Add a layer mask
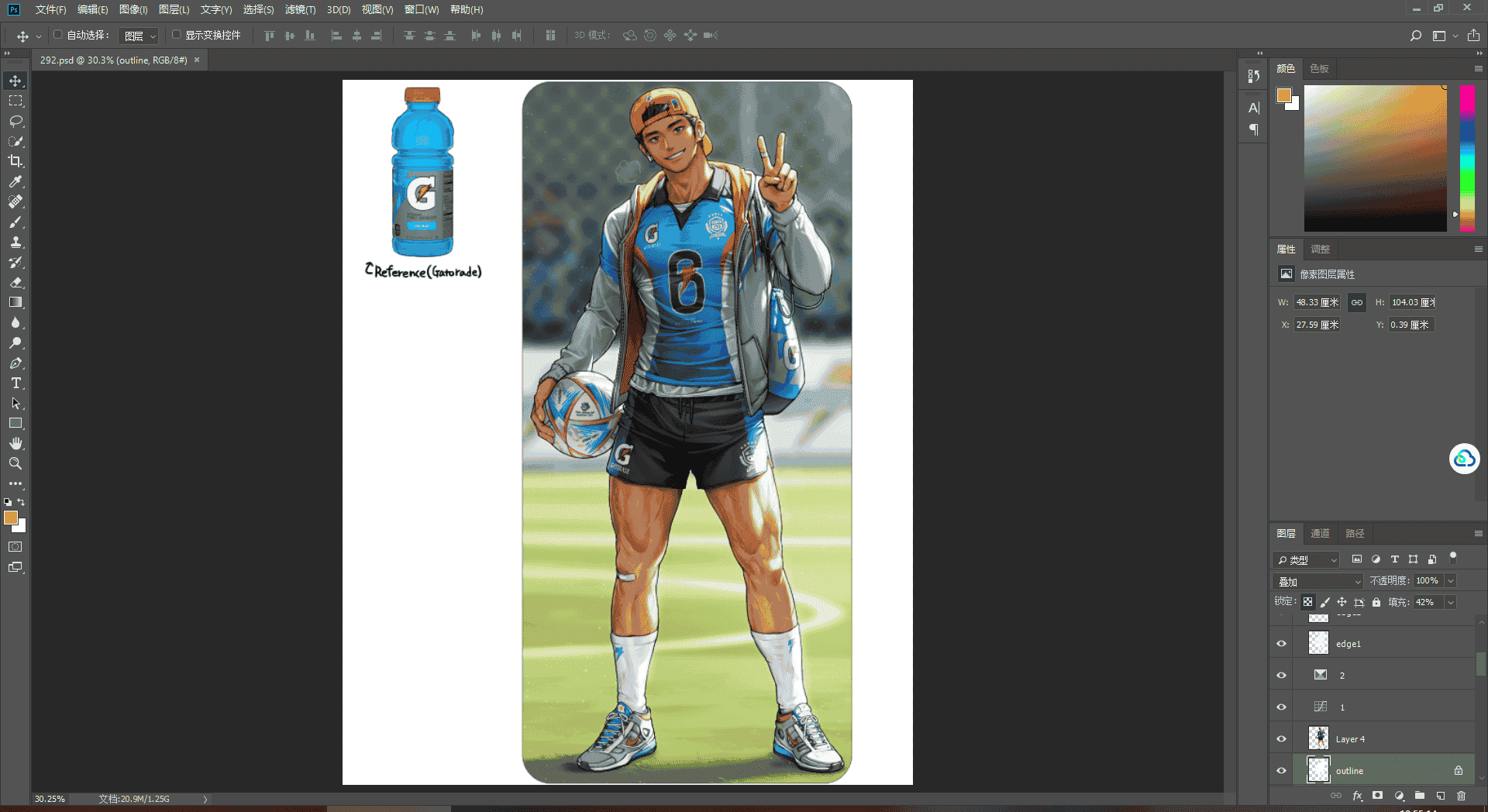1488x812 pixels. point(1377,796)
